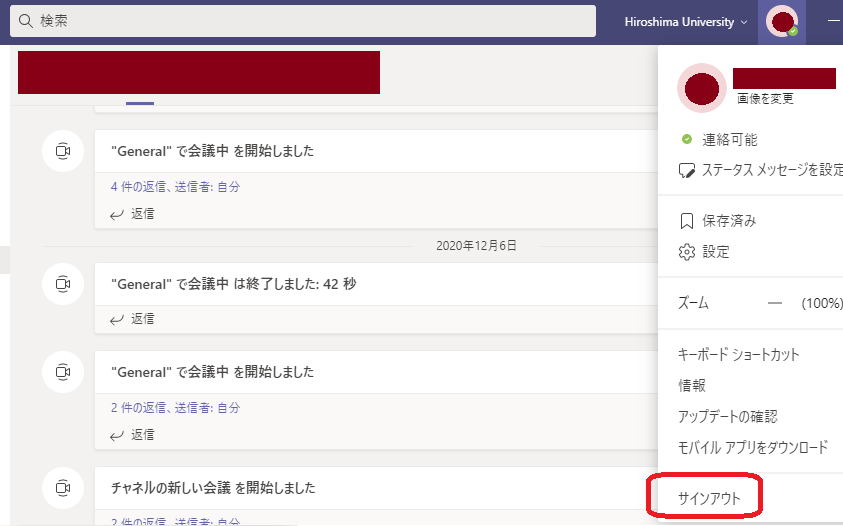Screen dimensions: 843x526
Task: Expand 4 件の返信 replies thread
Action: (175, 186)
